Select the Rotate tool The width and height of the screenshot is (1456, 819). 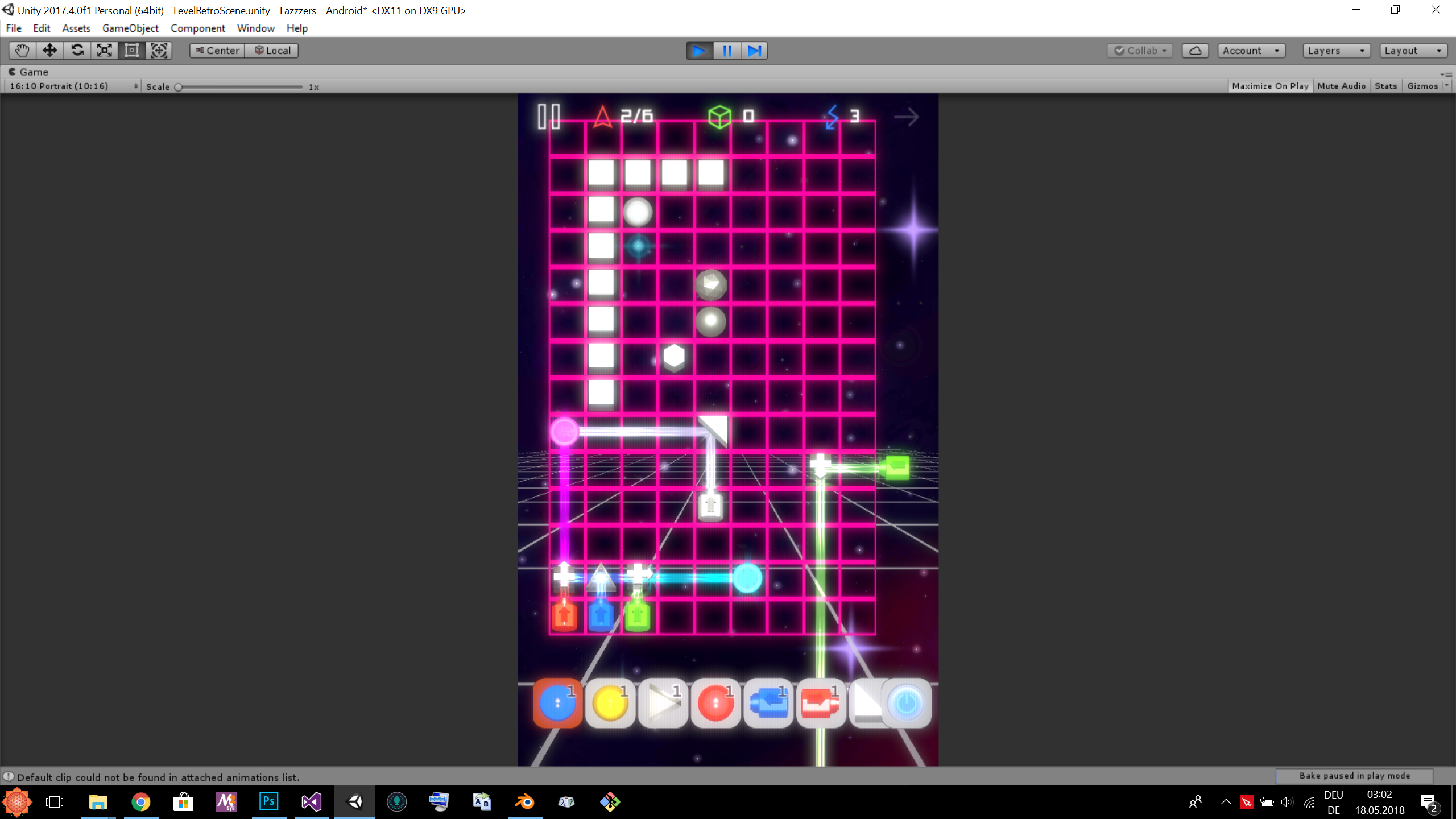point(77,51)
